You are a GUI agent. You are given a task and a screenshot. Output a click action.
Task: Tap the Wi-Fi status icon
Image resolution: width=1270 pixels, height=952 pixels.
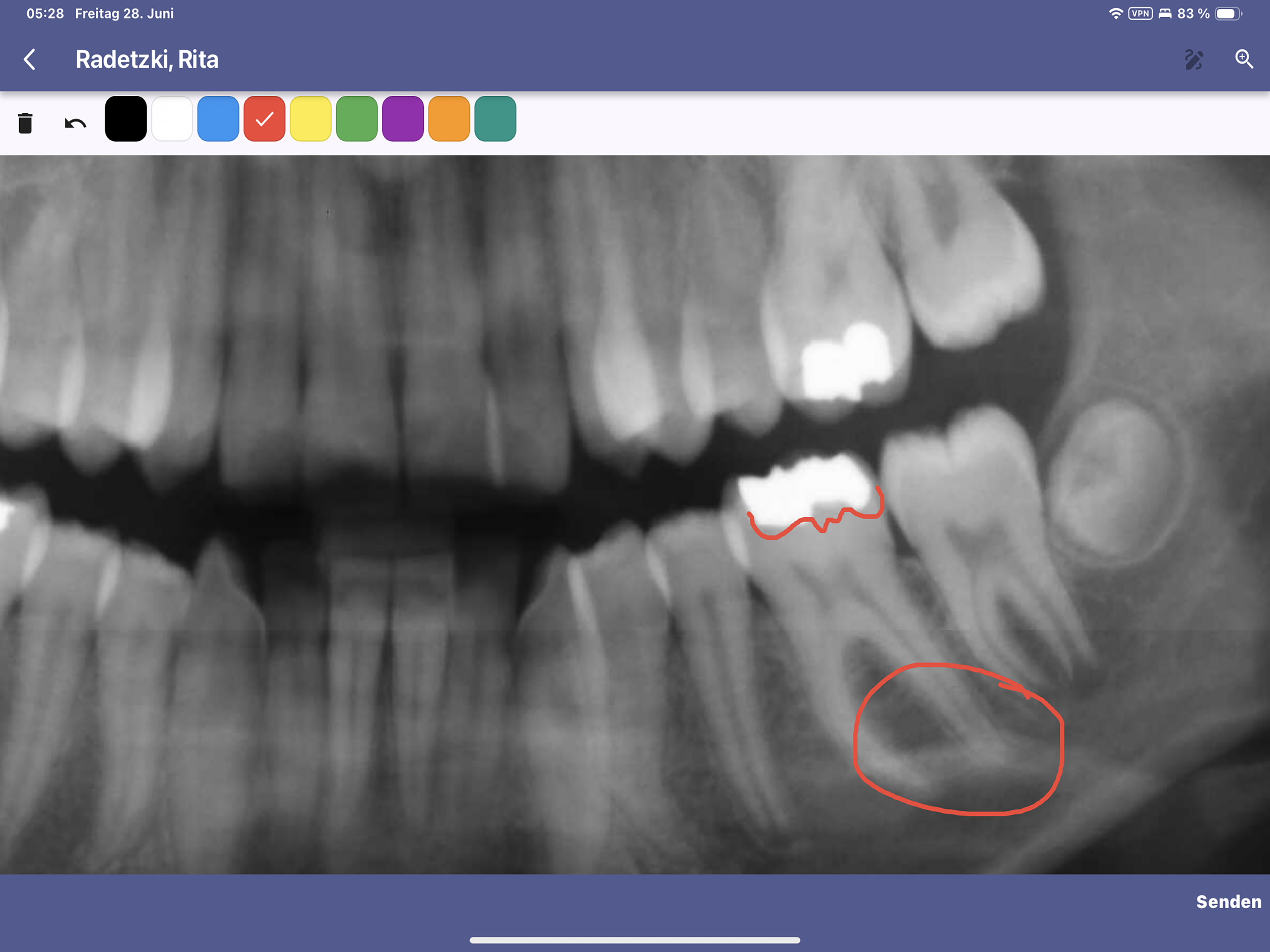pyautogui.click(x=1116, y=13)
